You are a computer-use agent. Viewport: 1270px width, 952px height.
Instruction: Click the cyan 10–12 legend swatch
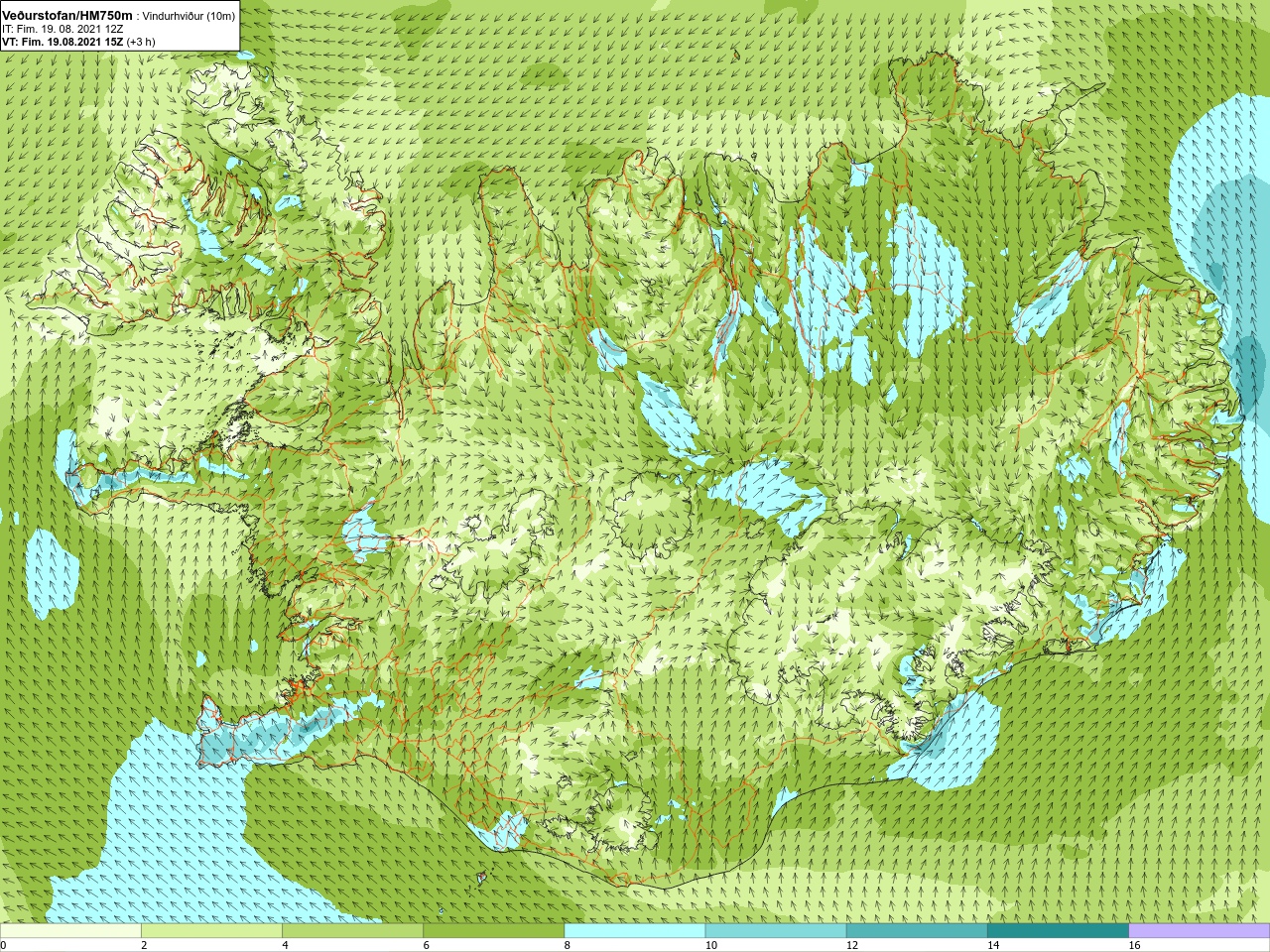tap(776, 931)
